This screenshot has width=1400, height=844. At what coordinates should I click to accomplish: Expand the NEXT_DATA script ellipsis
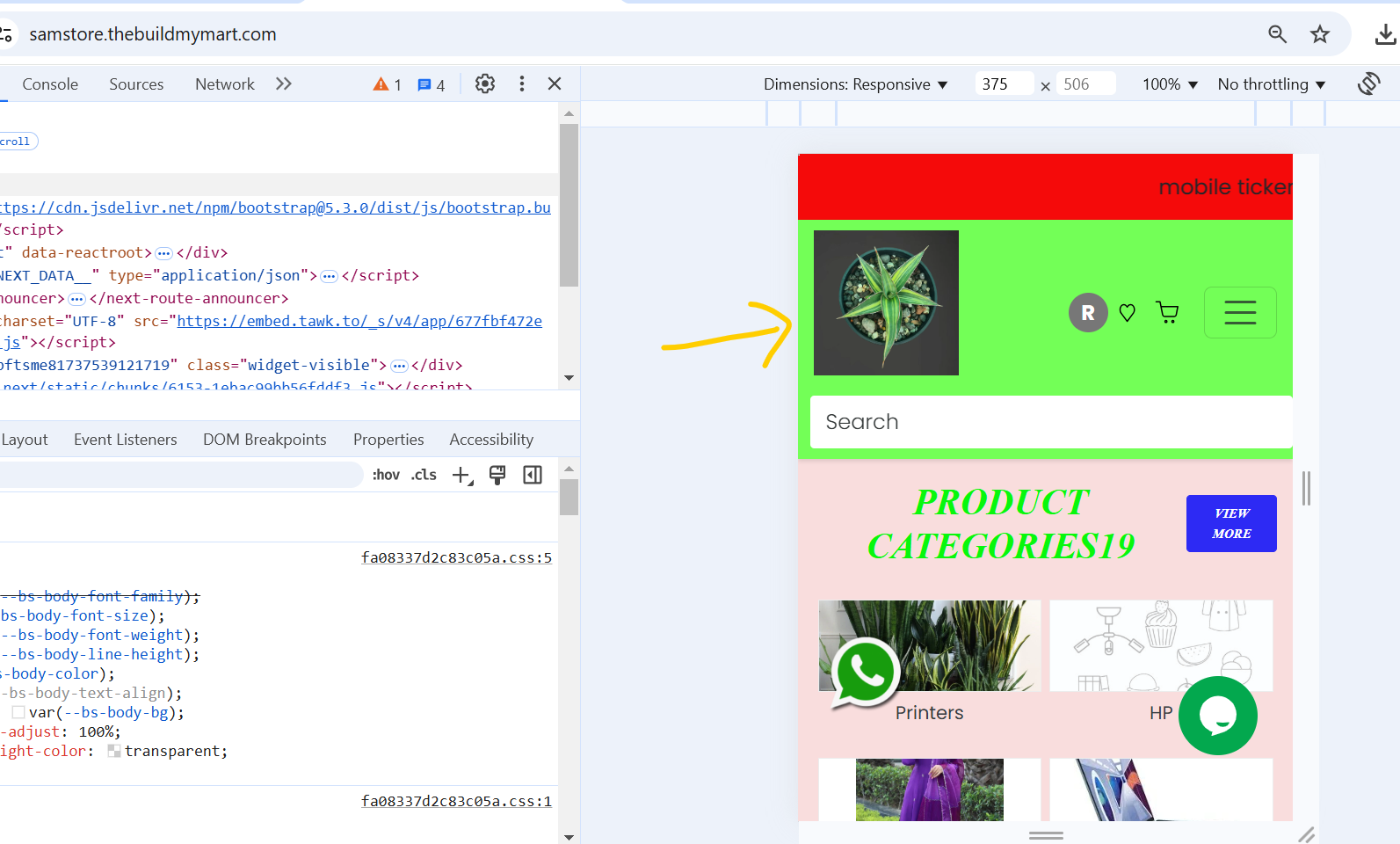pyautogui.click(x=330, y=276)
